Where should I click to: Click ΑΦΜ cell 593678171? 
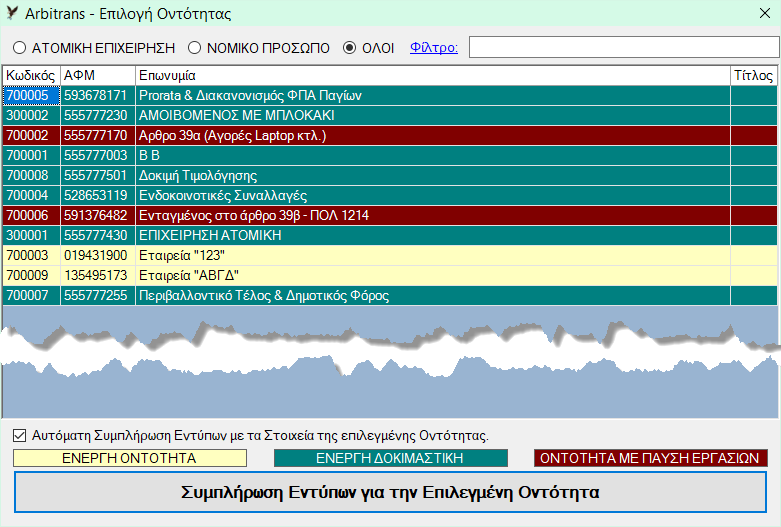tap(98, 96)
